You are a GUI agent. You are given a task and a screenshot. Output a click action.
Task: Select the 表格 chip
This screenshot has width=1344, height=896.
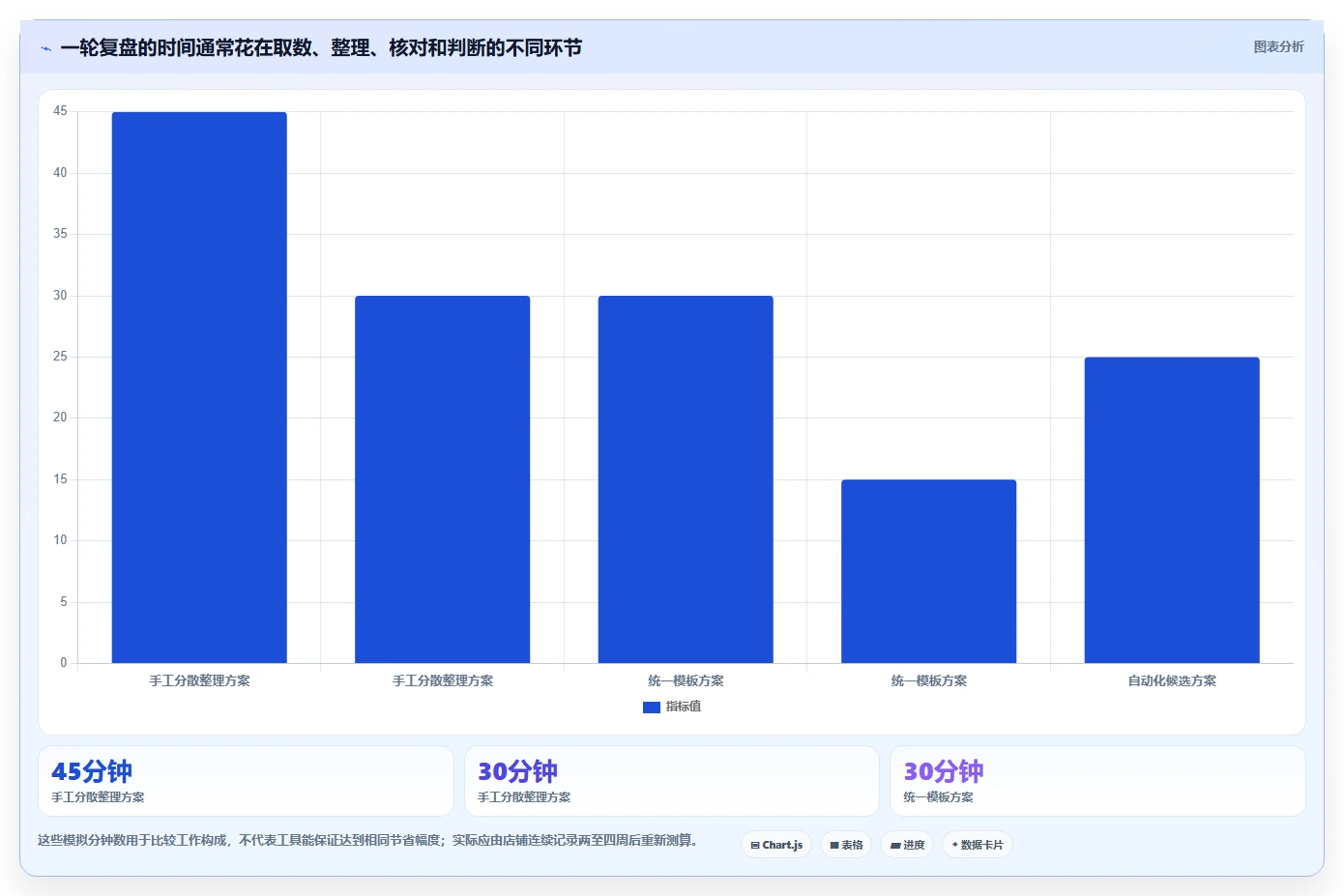846,845
